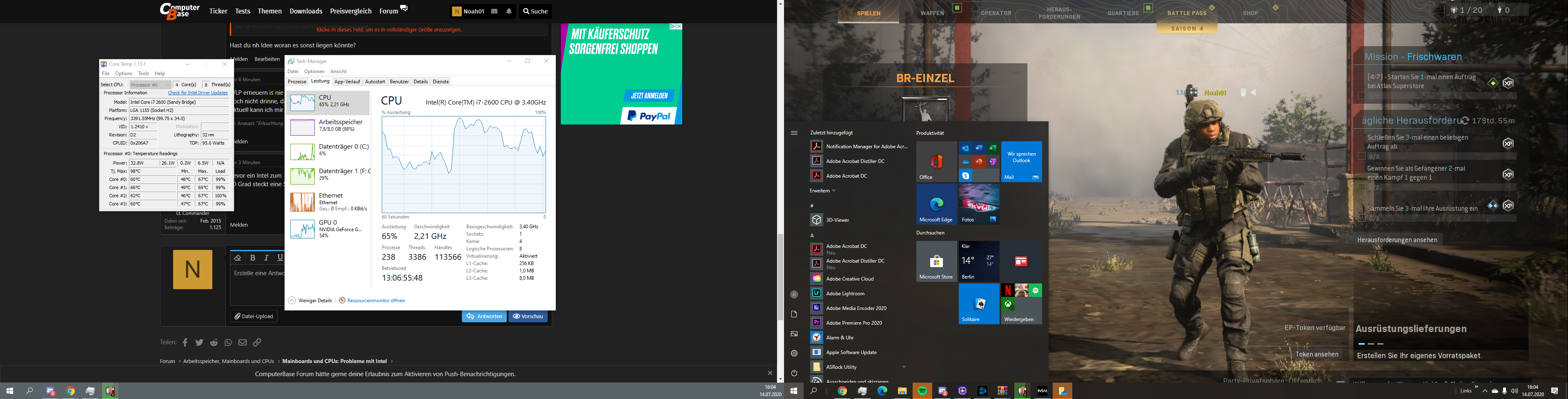Open the BATTLE PASS tab in the game
This screenshot has width=1568, height=399.
coord(1187,13)
